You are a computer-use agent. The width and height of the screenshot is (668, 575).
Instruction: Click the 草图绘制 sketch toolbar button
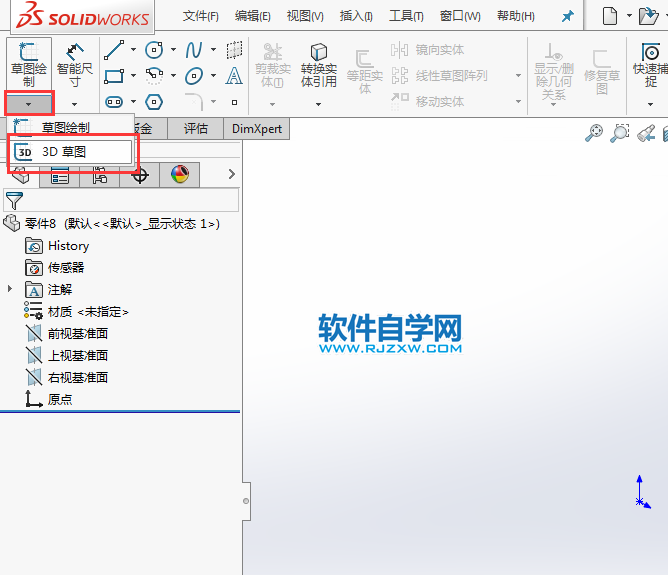[29, 64]
